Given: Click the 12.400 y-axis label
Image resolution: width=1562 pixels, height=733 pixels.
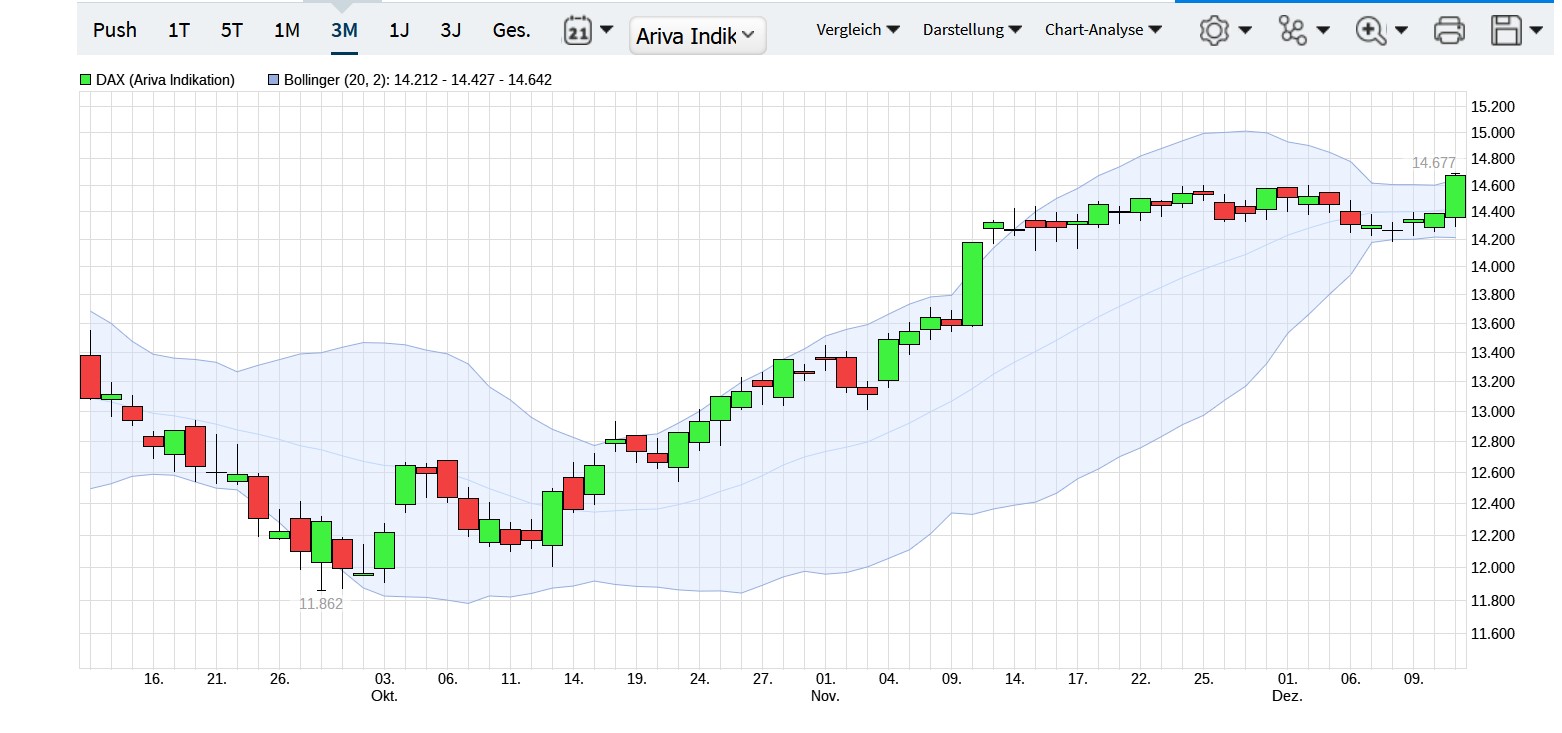Looking at the screenshot, I should point(1493,504).
